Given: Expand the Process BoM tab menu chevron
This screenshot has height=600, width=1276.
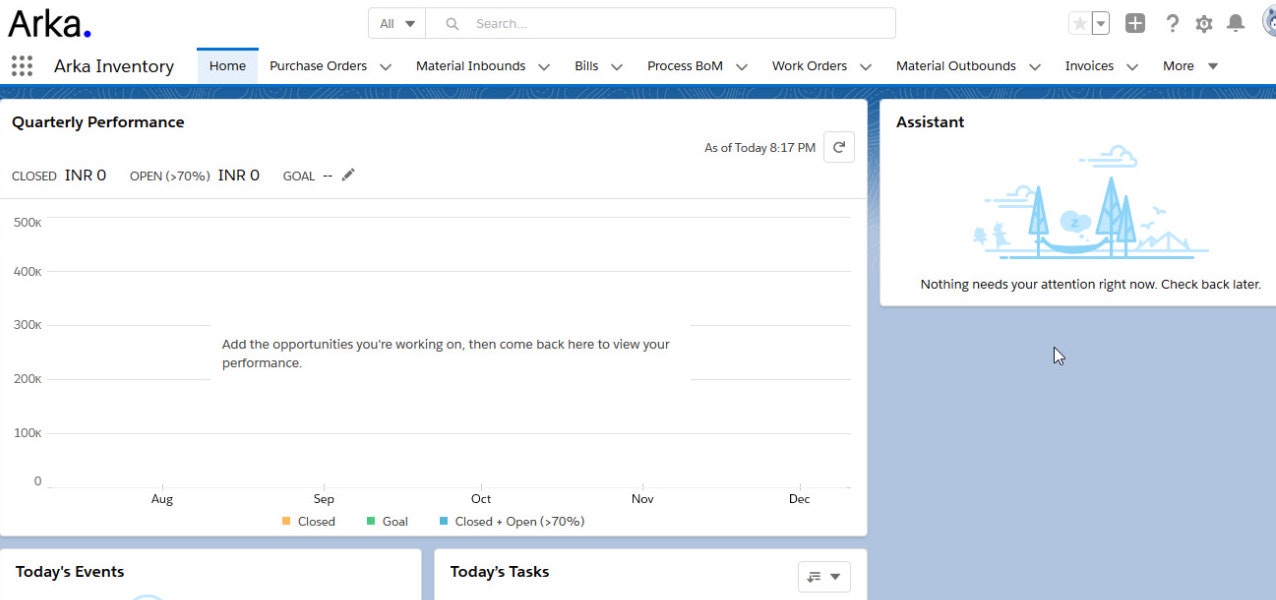Looking at the screenshot, I should click(x=742, y=67).
